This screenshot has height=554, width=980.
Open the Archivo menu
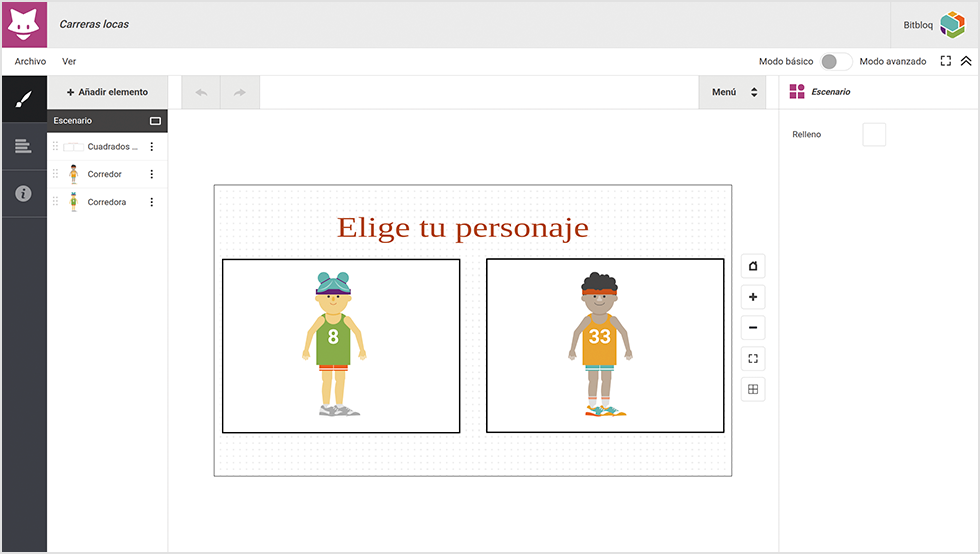click(31, 61)
